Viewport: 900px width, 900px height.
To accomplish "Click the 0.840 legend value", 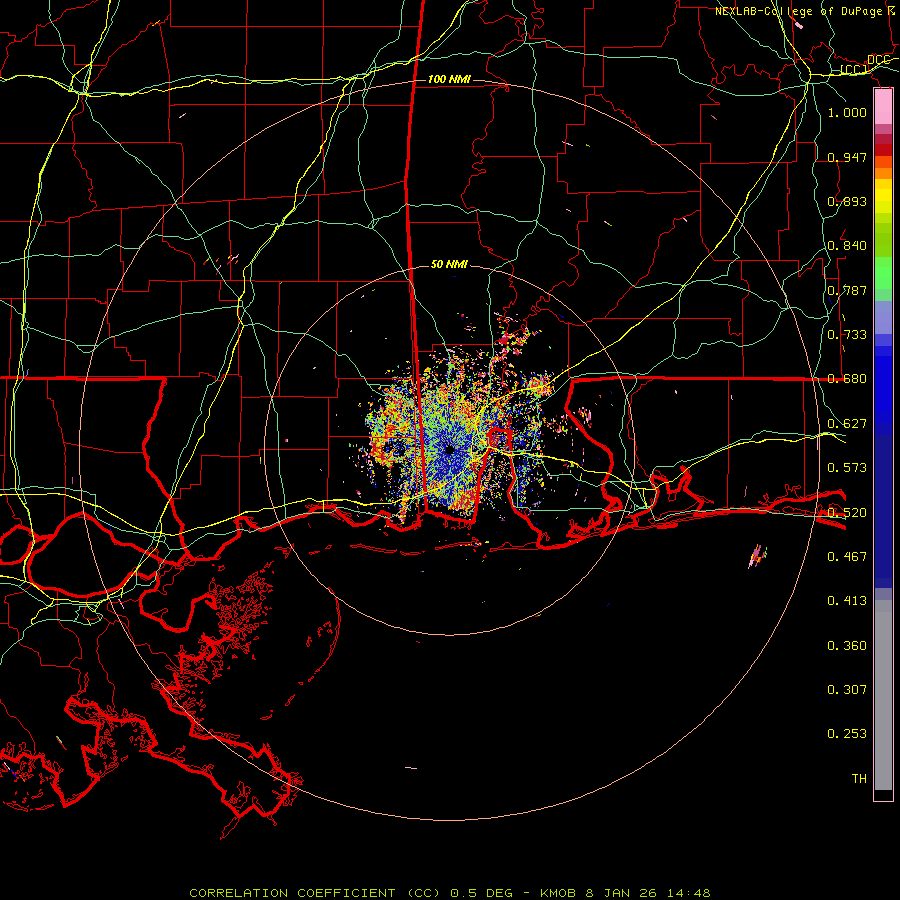I will pyautogui.click(x=847, y=245).
